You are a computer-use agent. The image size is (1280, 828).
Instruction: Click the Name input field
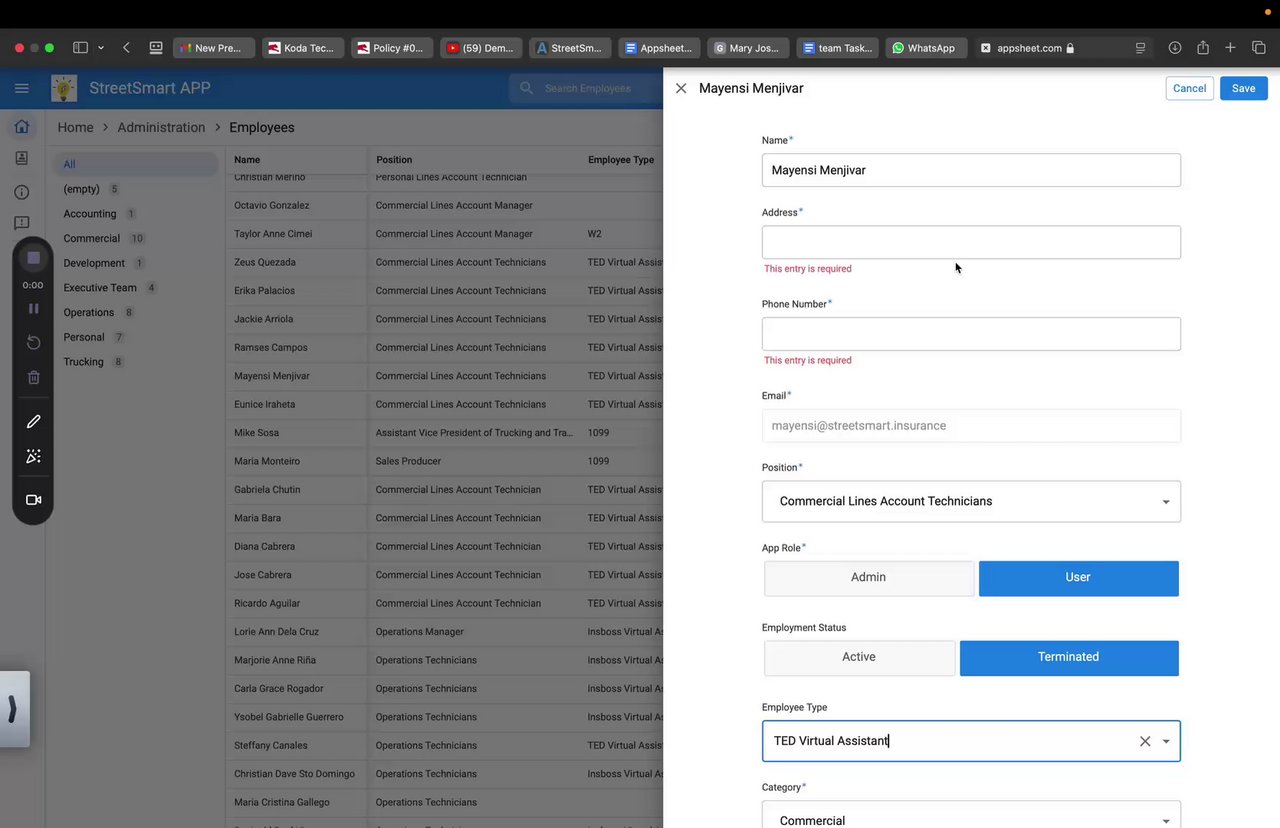coord(971,170)
